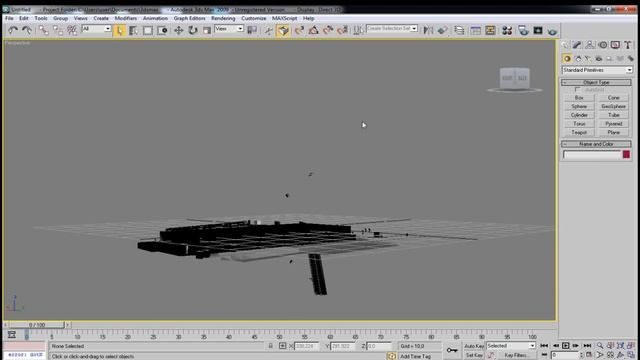The width and height of the screenshot is (640, 360).
Task: Open the Rendering menu
Action: 223,18
